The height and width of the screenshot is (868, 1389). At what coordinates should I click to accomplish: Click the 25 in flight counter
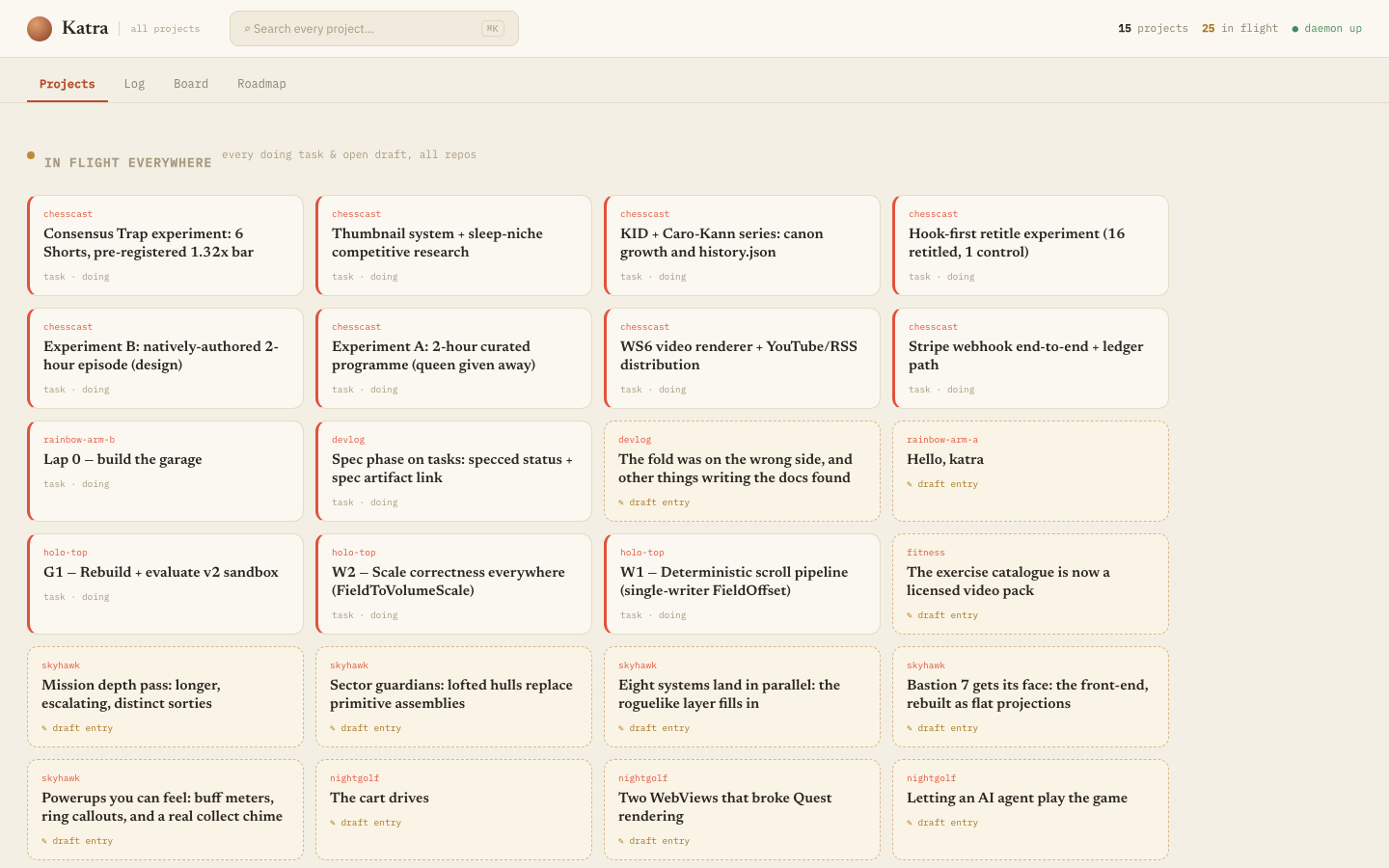(x=1239, y=29)
